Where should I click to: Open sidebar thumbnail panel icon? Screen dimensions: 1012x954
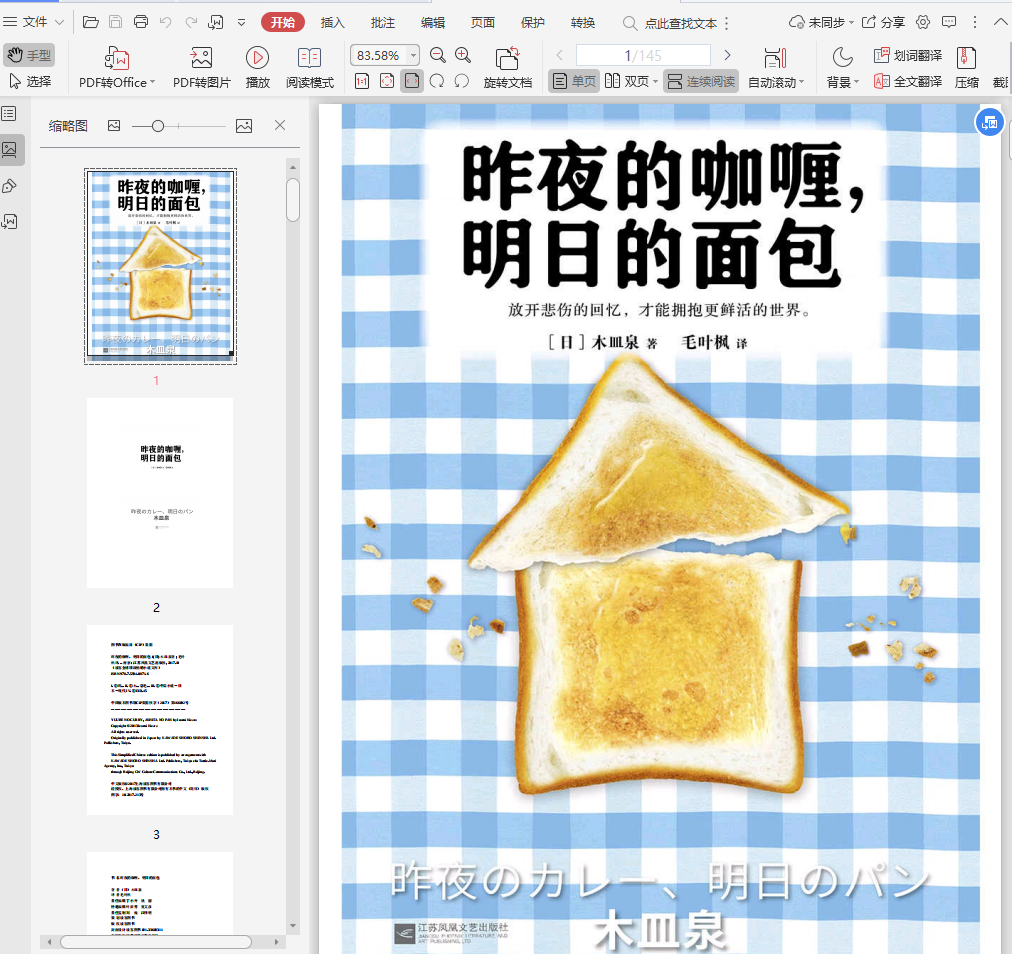click(10, 150)
